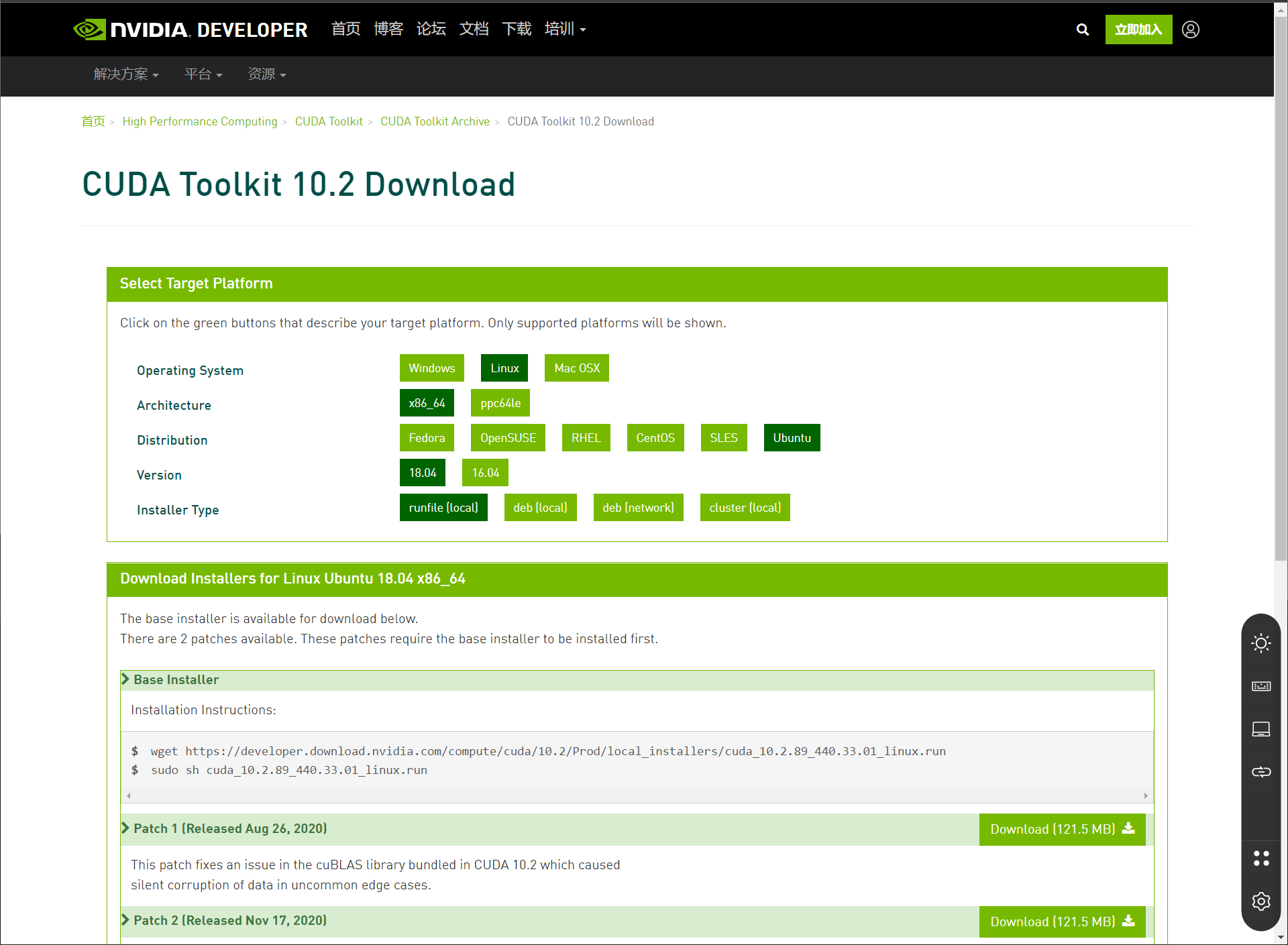Click the keyboard icon in the floating sidebar

click(1260, 686)
